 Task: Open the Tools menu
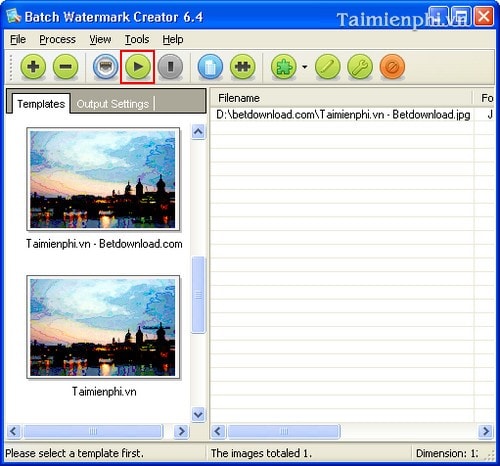click(137, 39)
